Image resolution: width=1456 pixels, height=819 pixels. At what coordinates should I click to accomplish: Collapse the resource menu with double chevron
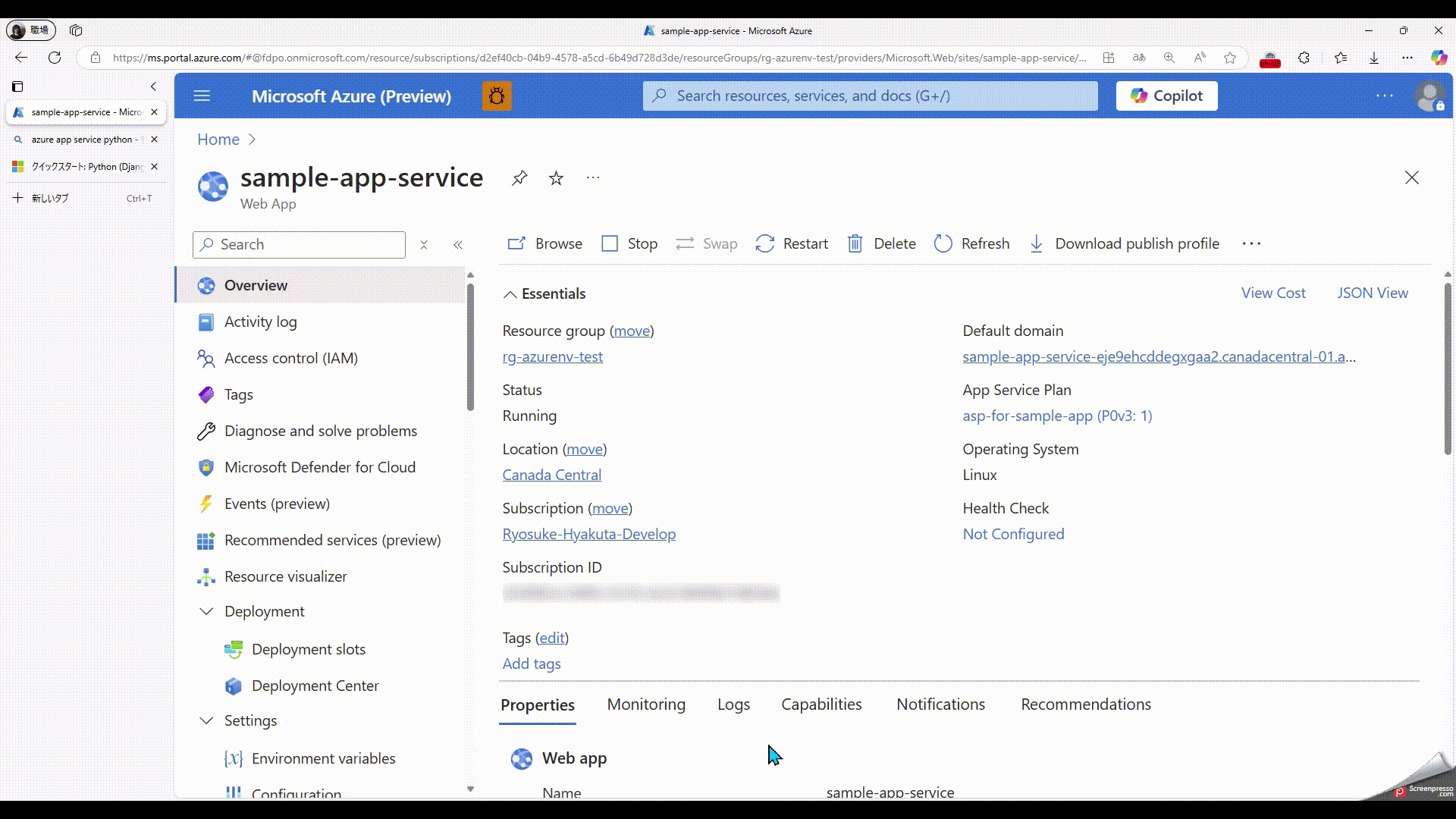pos(458,245)
